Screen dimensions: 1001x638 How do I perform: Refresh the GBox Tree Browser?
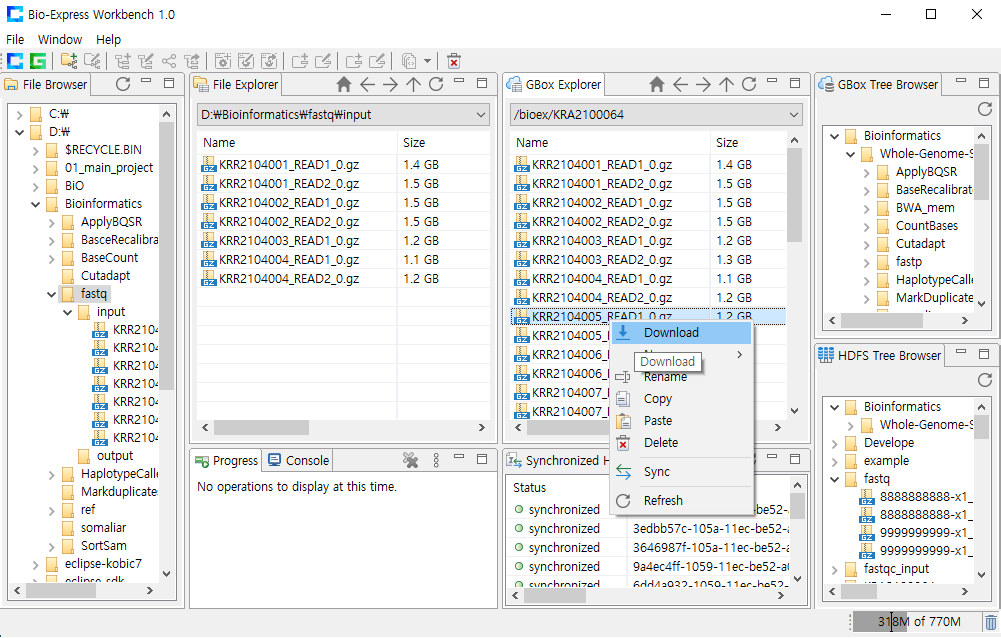coord(985,109)
